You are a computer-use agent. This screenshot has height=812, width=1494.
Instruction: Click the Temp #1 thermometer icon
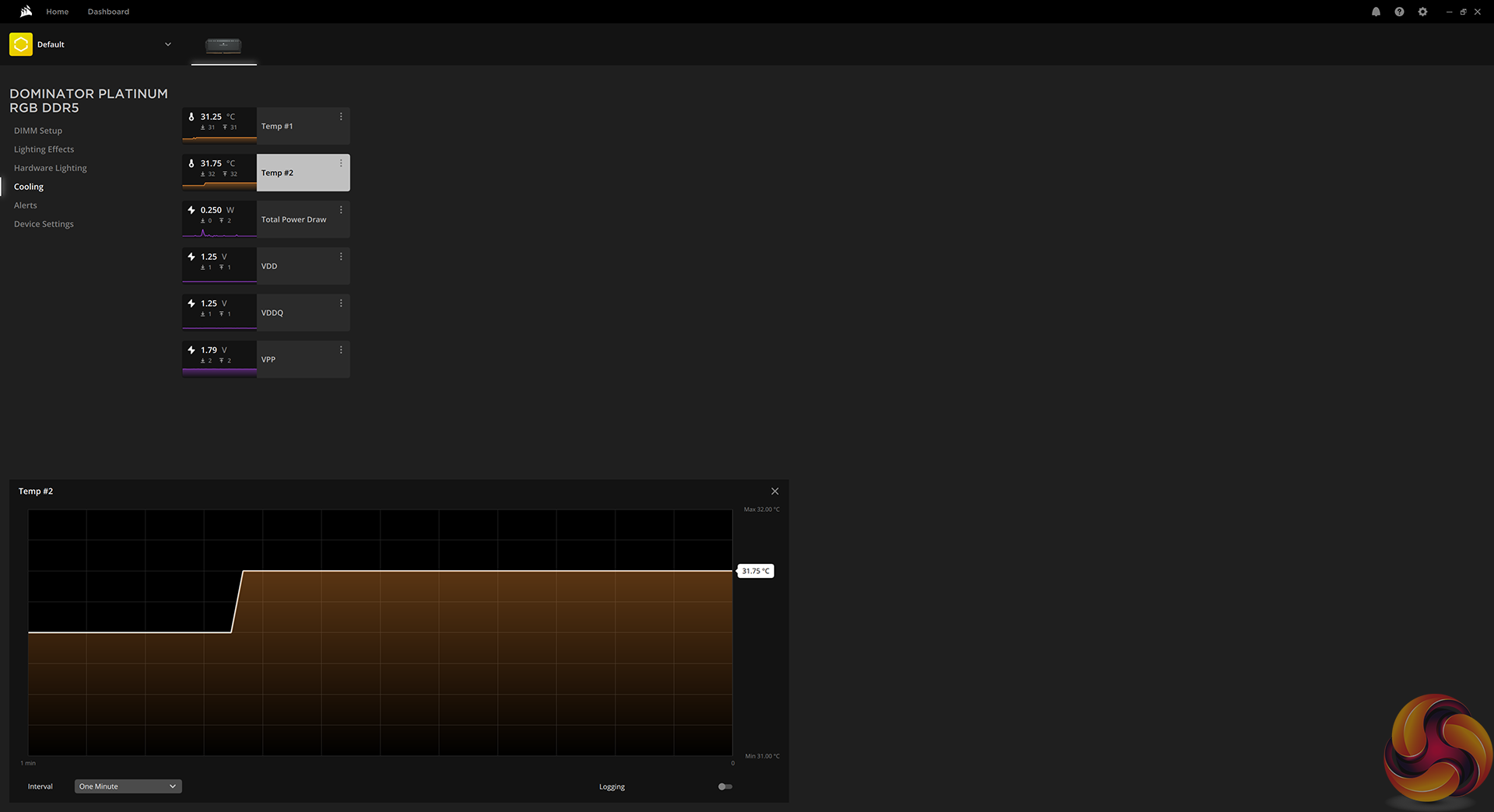click(191, 117)
